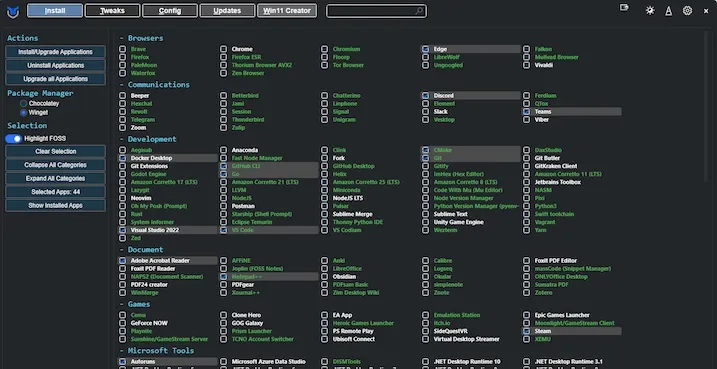This screenshot has width=717, height=369.
Task: Focus the application search field
Action: (376, 11)
